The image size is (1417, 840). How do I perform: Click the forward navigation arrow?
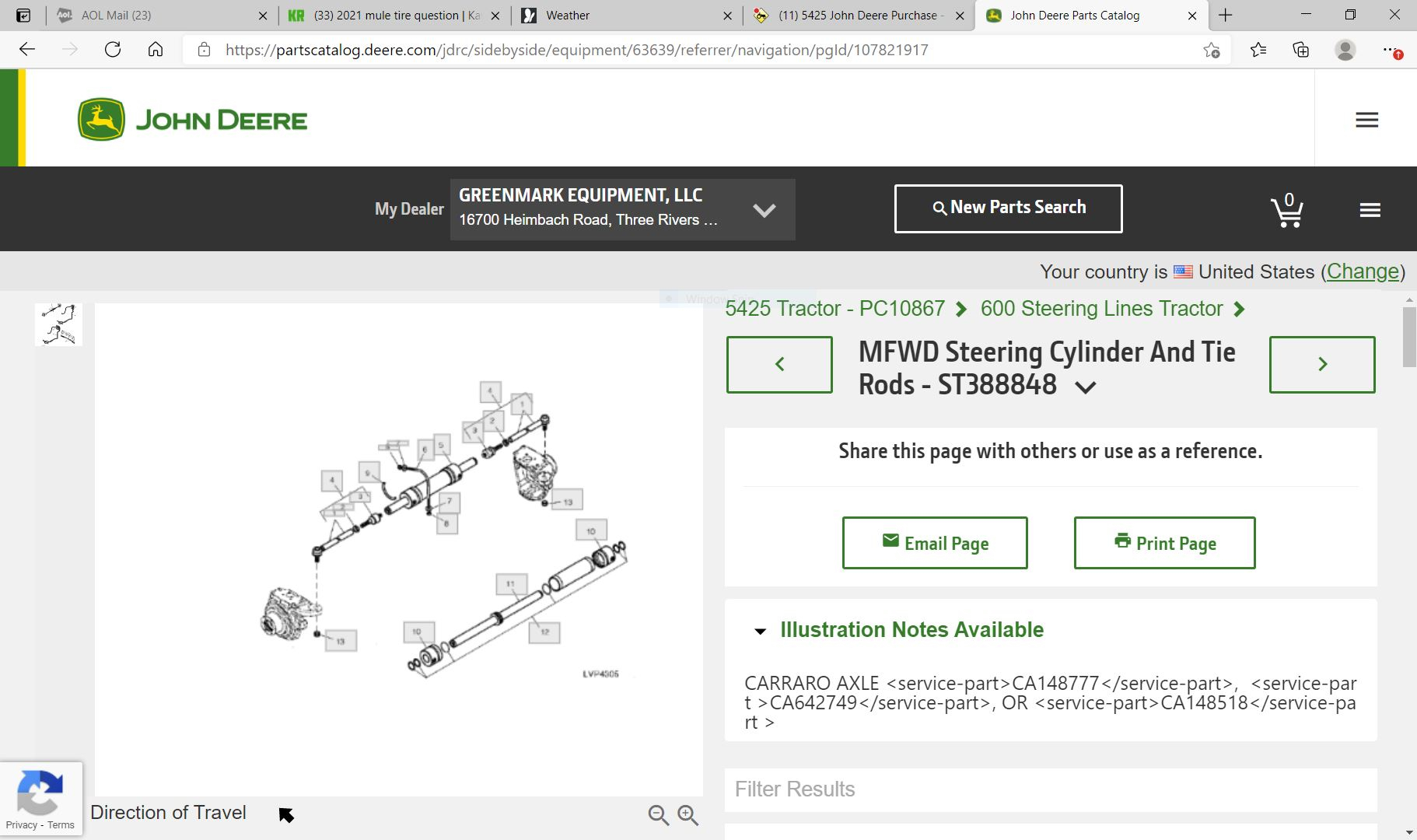(x=70, y=50)
